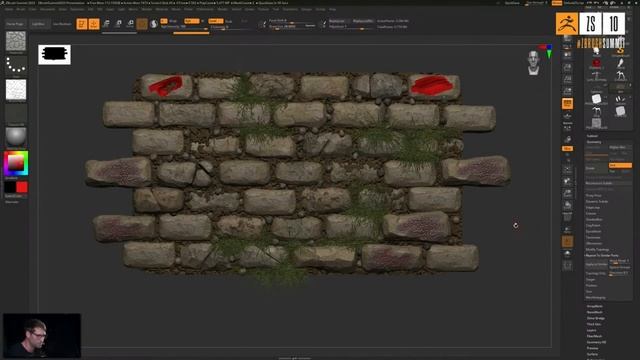Open the Document menu
The image size is (640, 360).
point(47,9)
